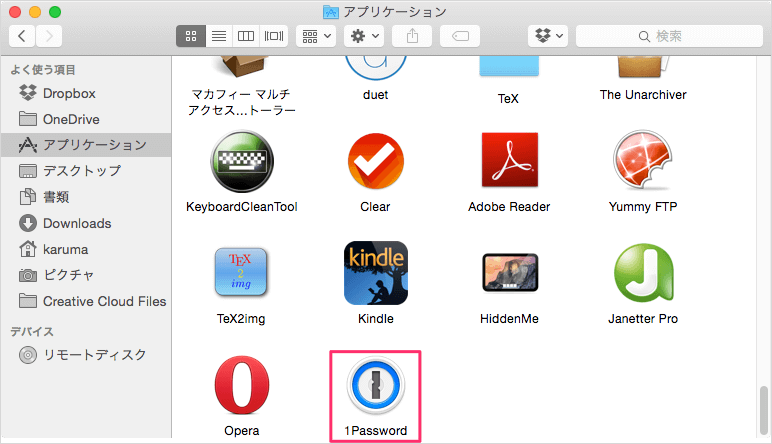Switch to icon view mode
772x444 pixels.
(191, 36)
